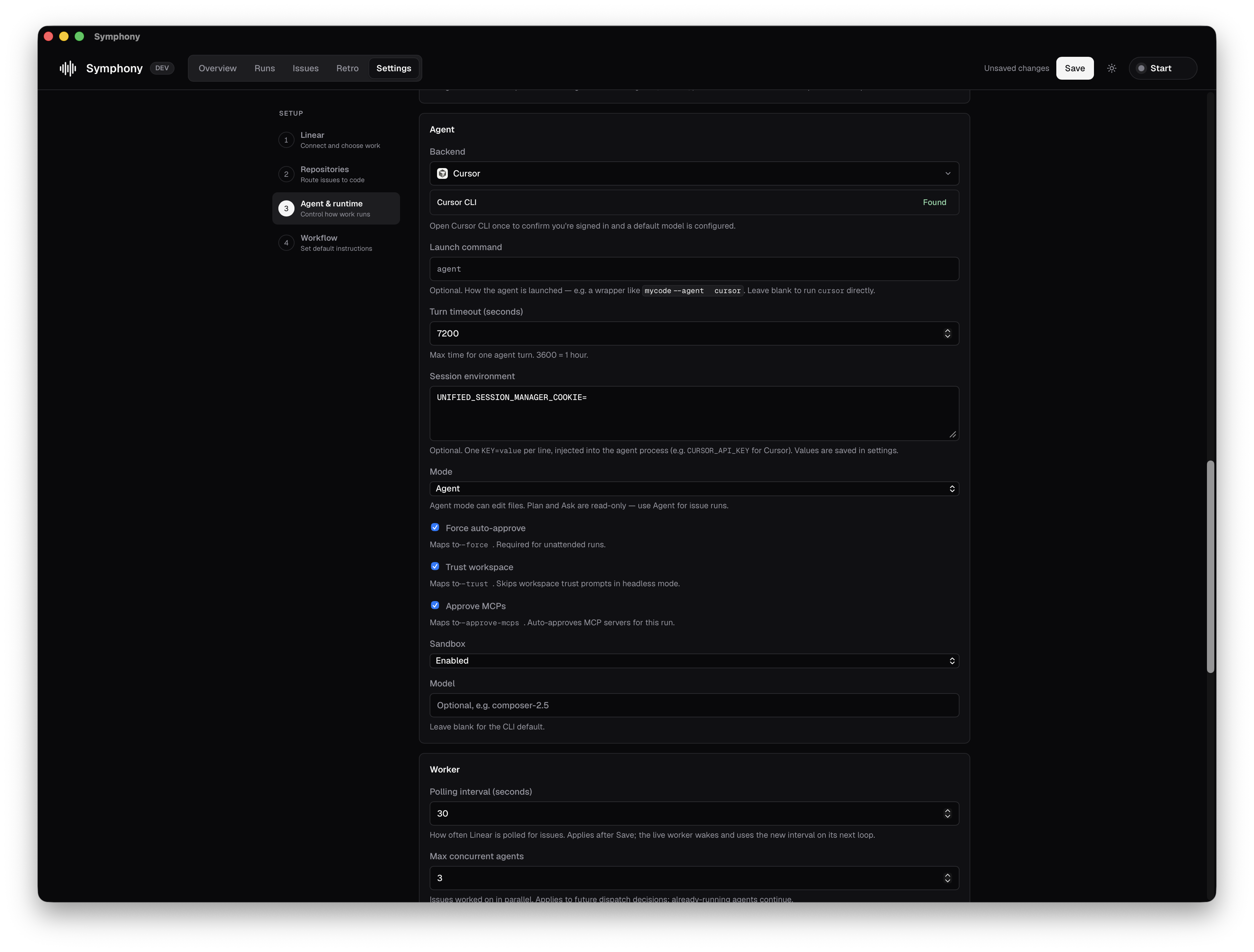Switch to the Runs tab
The image size is (1254, 952).
point(265,68)
